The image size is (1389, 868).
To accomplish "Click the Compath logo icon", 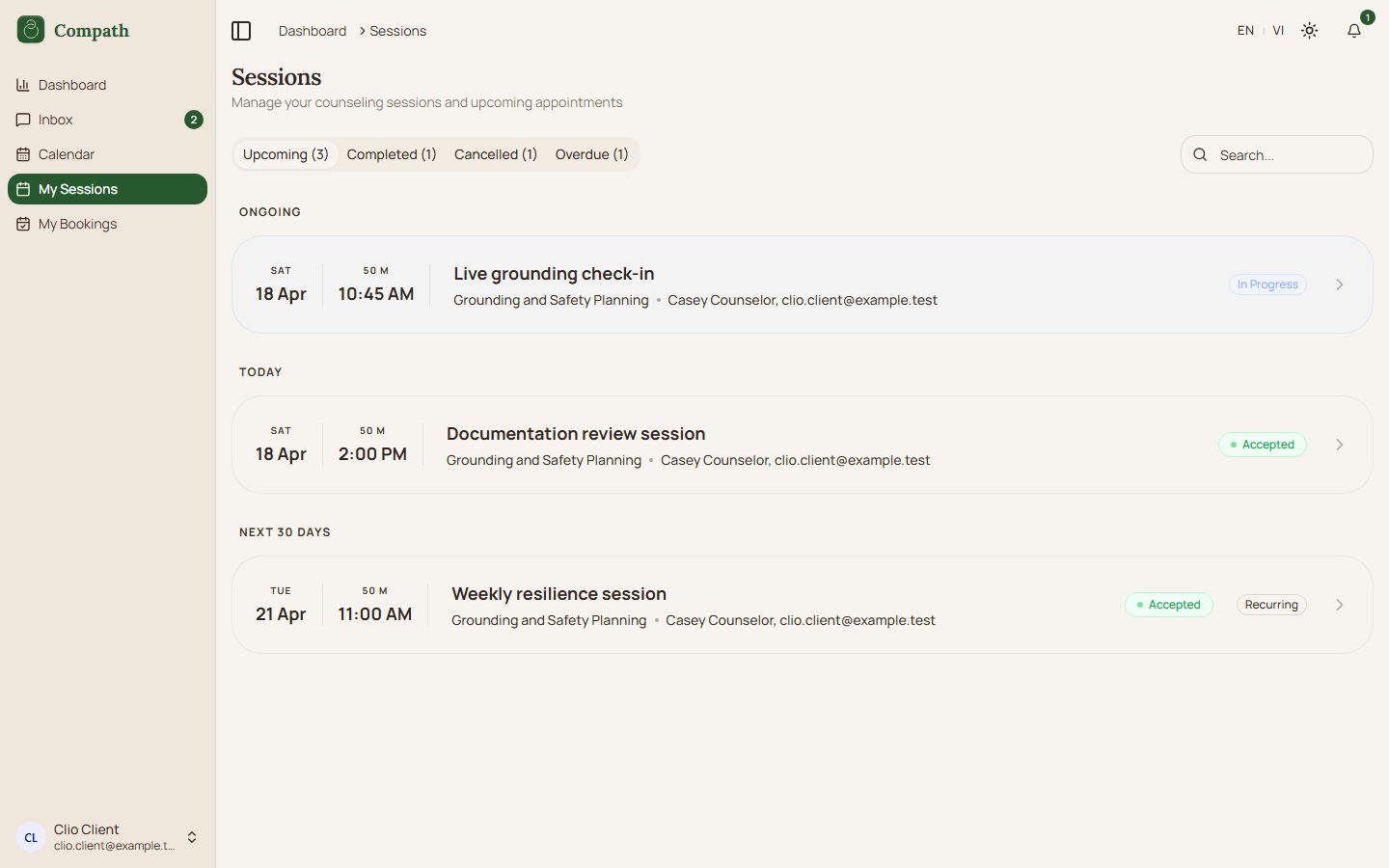I will coord(31,30).
